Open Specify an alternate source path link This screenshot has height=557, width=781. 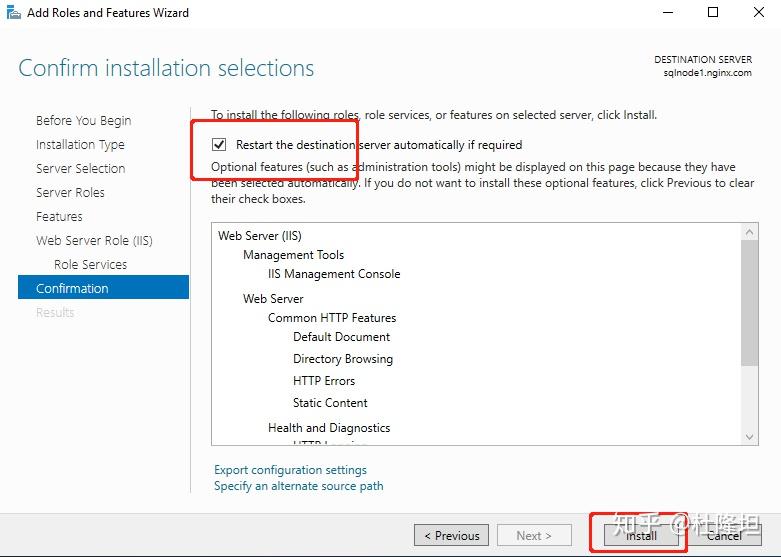point(298,486)
